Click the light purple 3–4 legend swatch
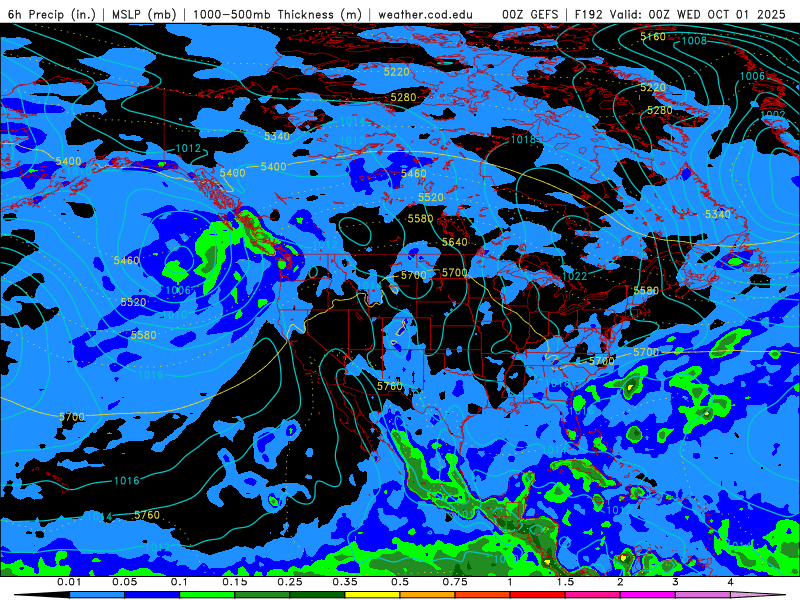This screenshot has width=800, height=600. coord(703,595)
